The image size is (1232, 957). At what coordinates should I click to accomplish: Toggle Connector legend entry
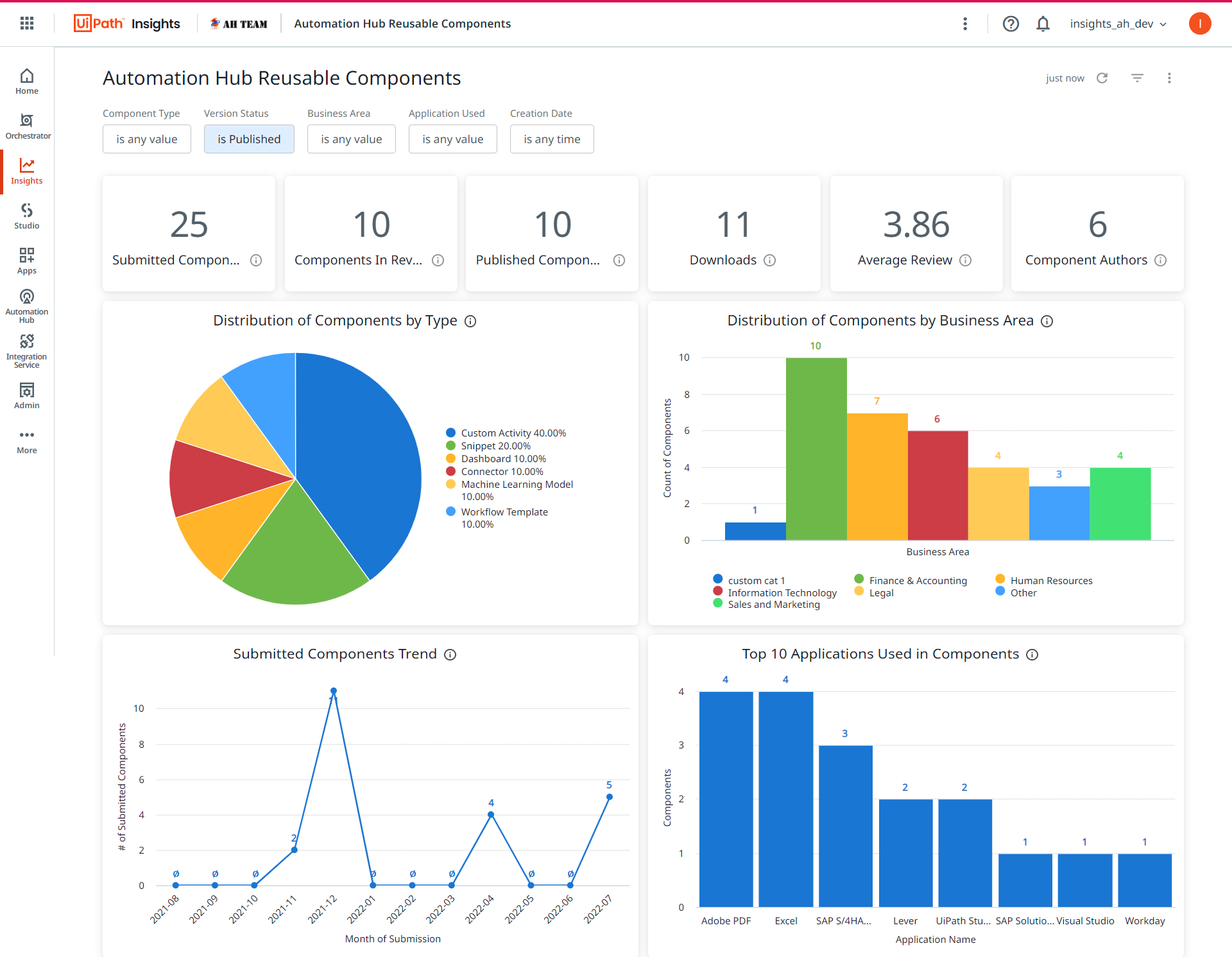click(x=495, y=472)
